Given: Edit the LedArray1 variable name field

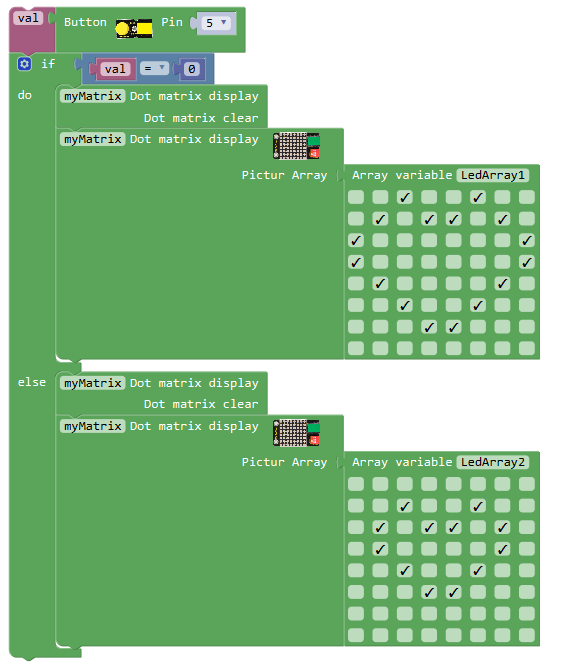Looking at the screenshot, I should tap(493, 175).
